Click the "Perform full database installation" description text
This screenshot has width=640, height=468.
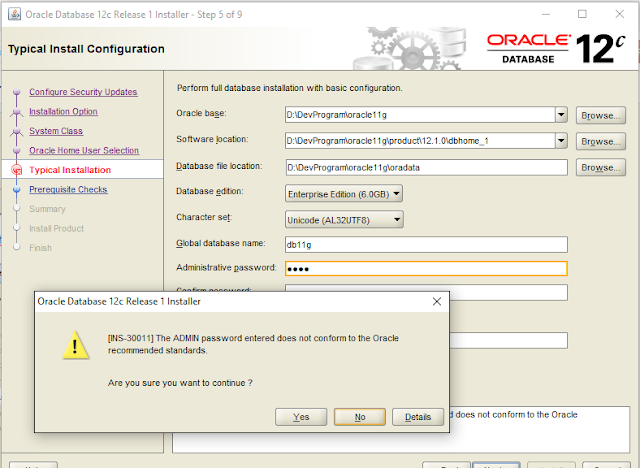click(289, 88)
